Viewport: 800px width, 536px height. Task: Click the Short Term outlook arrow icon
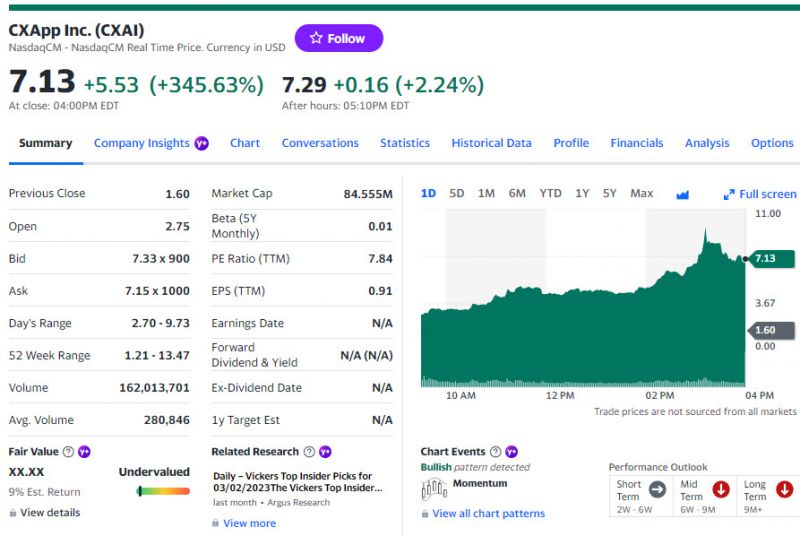[657, 490]
